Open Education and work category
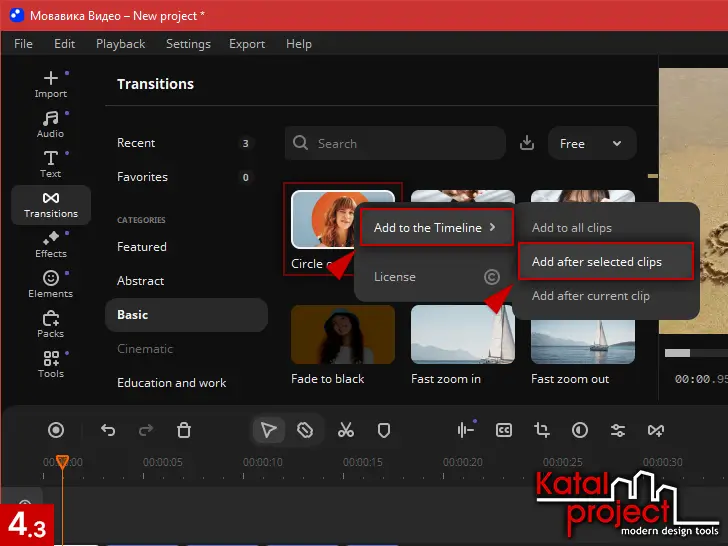The width and height of the screenshot is (728, 546). 171,383
